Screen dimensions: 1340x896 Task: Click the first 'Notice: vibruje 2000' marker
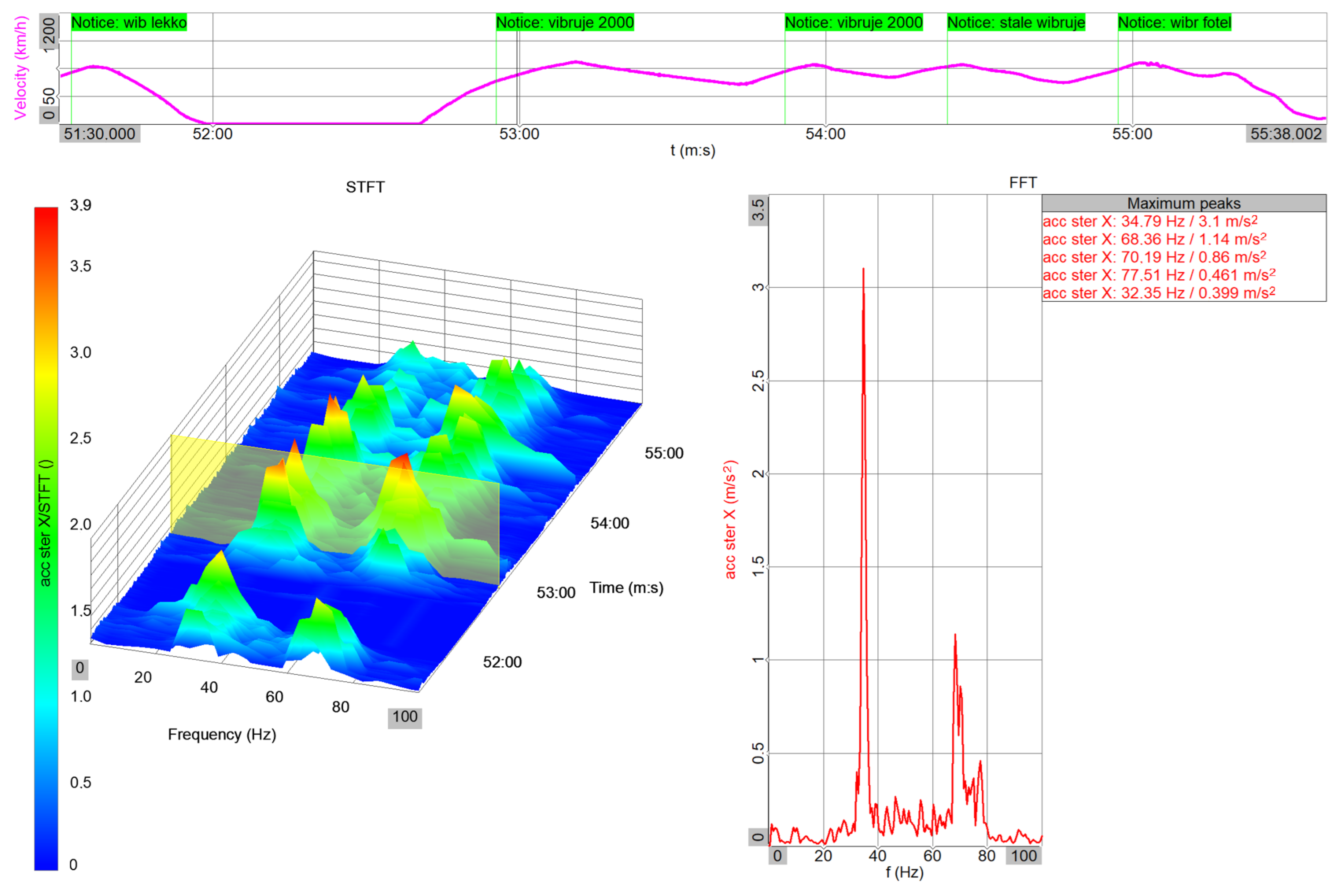pos(564,23)
